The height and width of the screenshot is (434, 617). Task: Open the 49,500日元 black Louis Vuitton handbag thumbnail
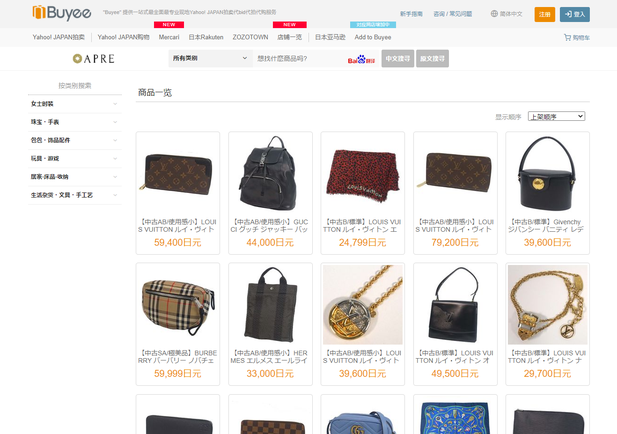pos(455,305)
